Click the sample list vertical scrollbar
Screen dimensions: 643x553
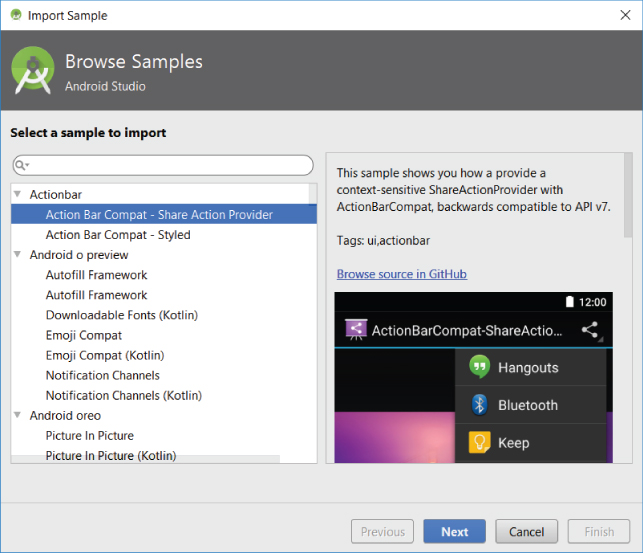click(312, 193)
